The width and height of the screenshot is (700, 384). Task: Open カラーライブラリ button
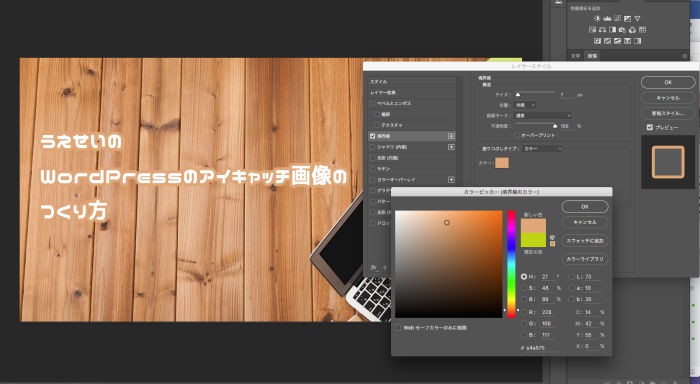(585, 259)
